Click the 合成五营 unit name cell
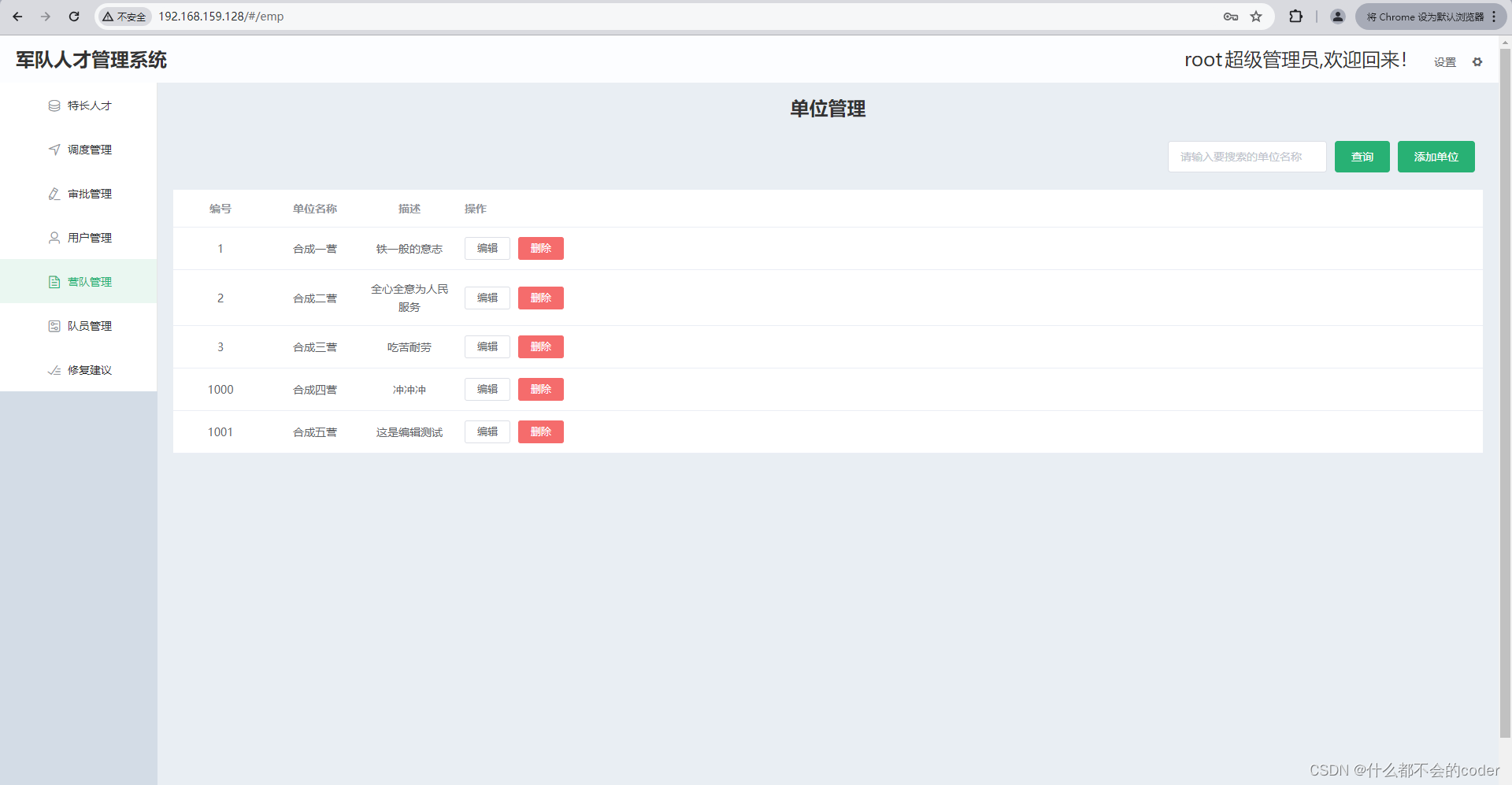 click(x=315, y=432)
